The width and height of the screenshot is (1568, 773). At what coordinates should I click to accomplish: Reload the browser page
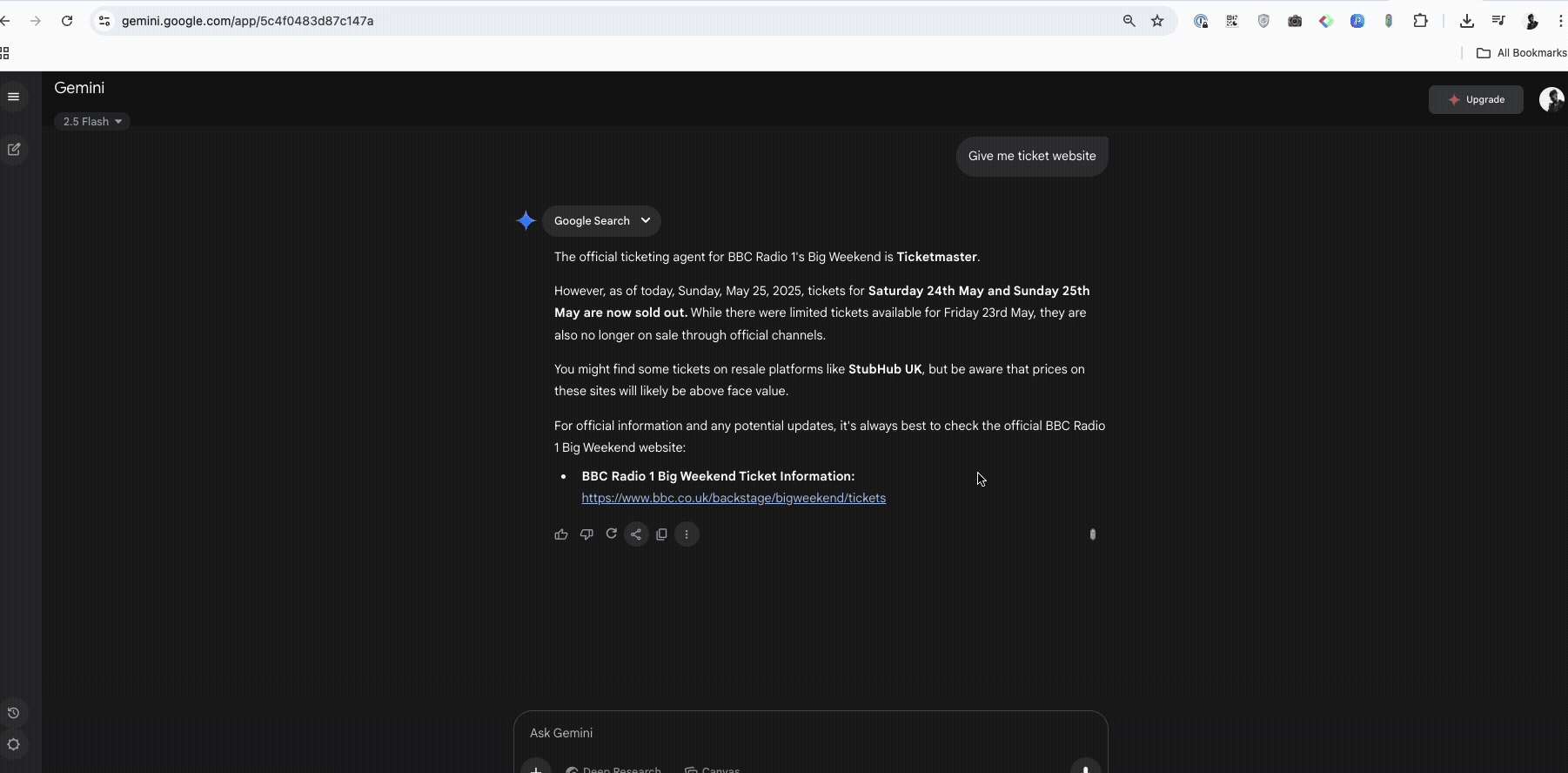[x=67, y=21]
